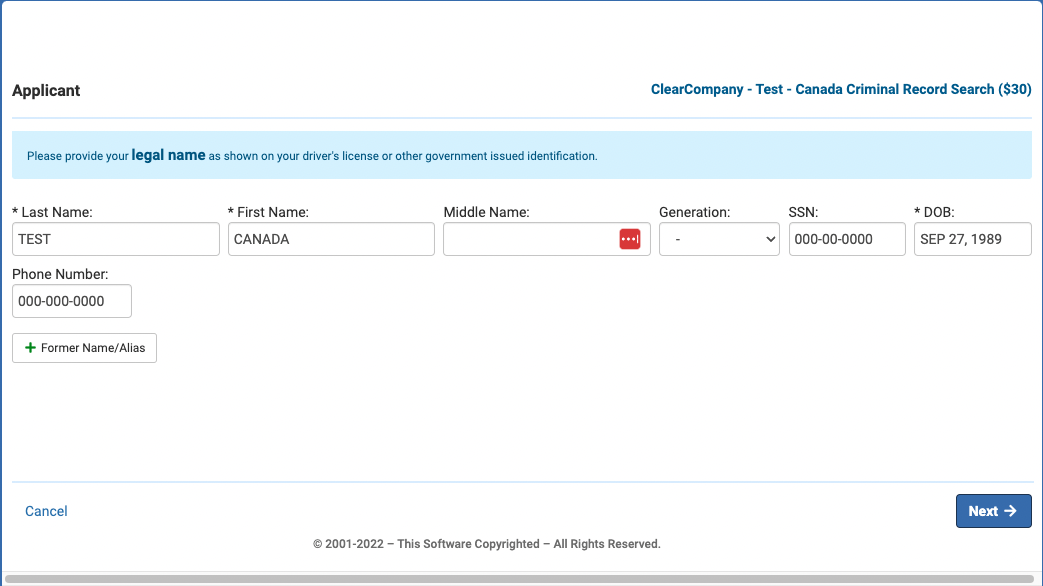Click the horizontal scrollbar at the bottom
This screenshot has height=586, width=1043.
click(x=519, y=579)
